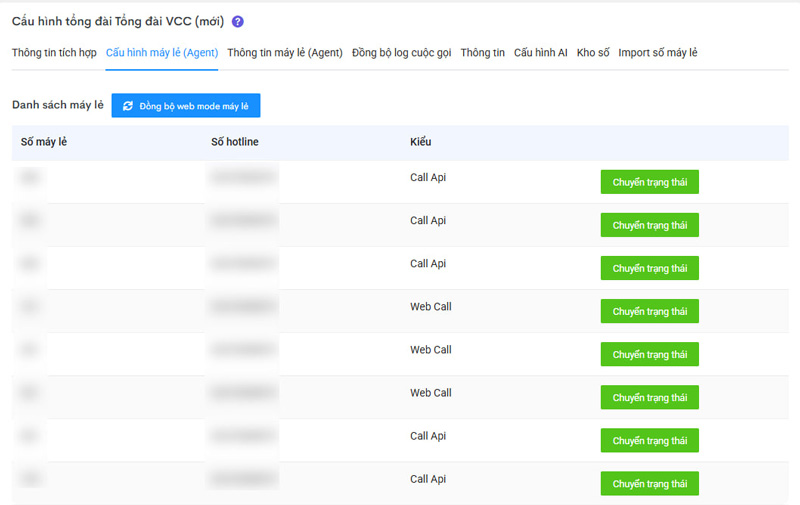The image size is (800, 505).
Task: Select the Cấu hình máy lẻ (Agent) tab
Action: click(x=162, y=53)
